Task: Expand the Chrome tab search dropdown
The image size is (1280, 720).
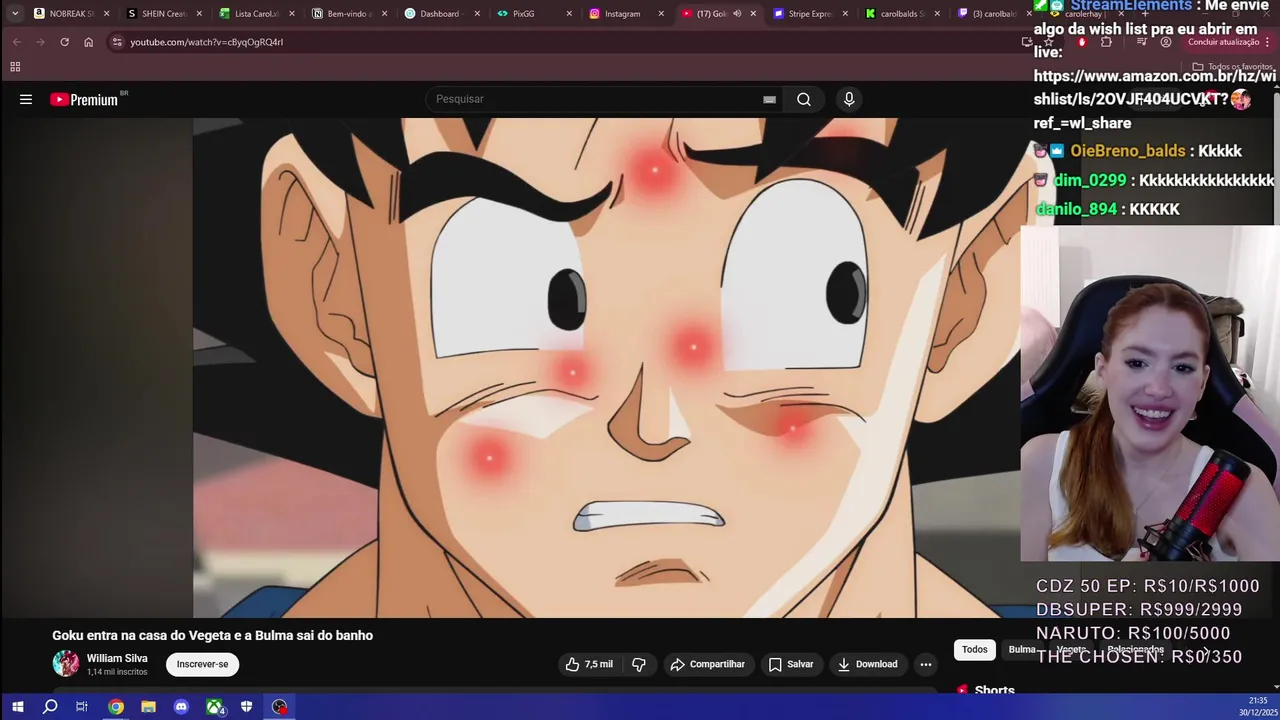Action: [15, 14]
